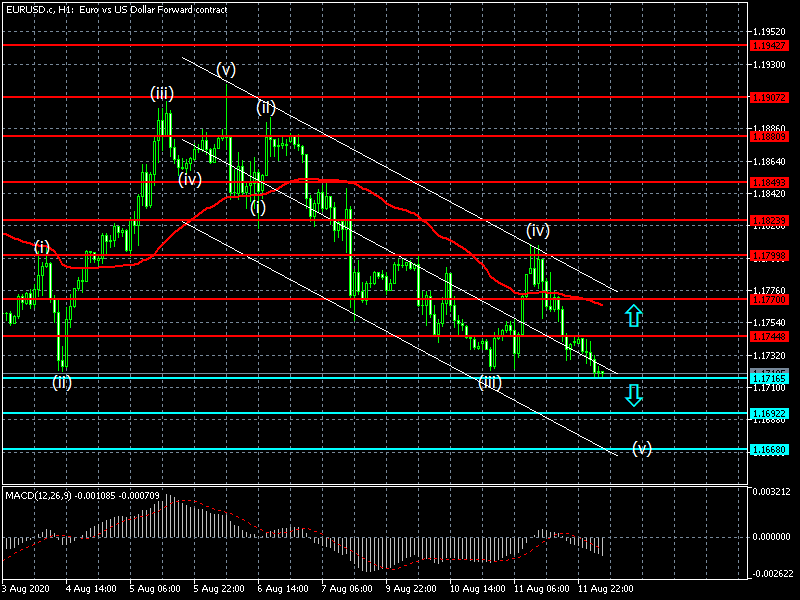
Task: Select the (iv) wave label above the 11 Aug peak
Action: (x=538, y=231)
